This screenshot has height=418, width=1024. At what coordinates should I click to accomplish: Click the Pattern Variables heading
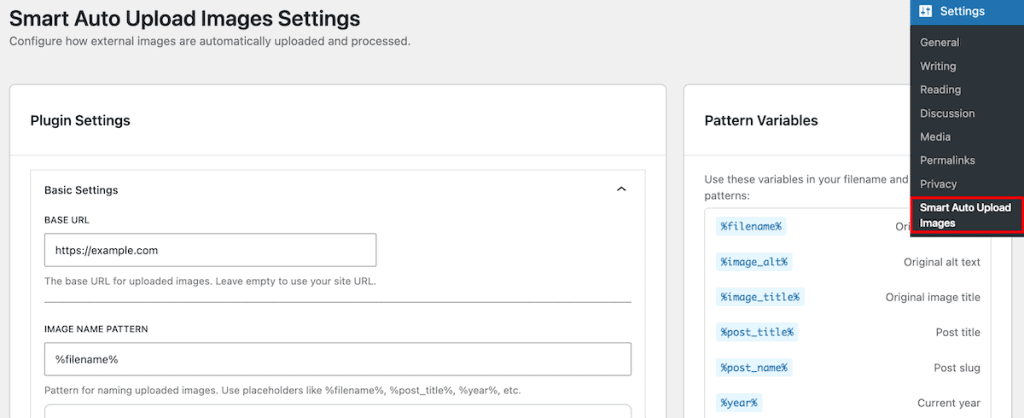761,121
